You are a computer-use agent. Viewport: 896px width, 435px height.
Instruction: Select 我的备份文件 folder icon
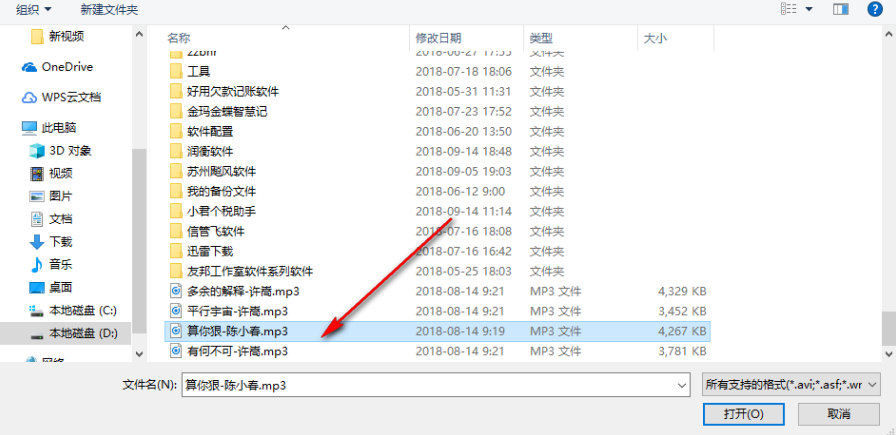click(x=176, y=191)
